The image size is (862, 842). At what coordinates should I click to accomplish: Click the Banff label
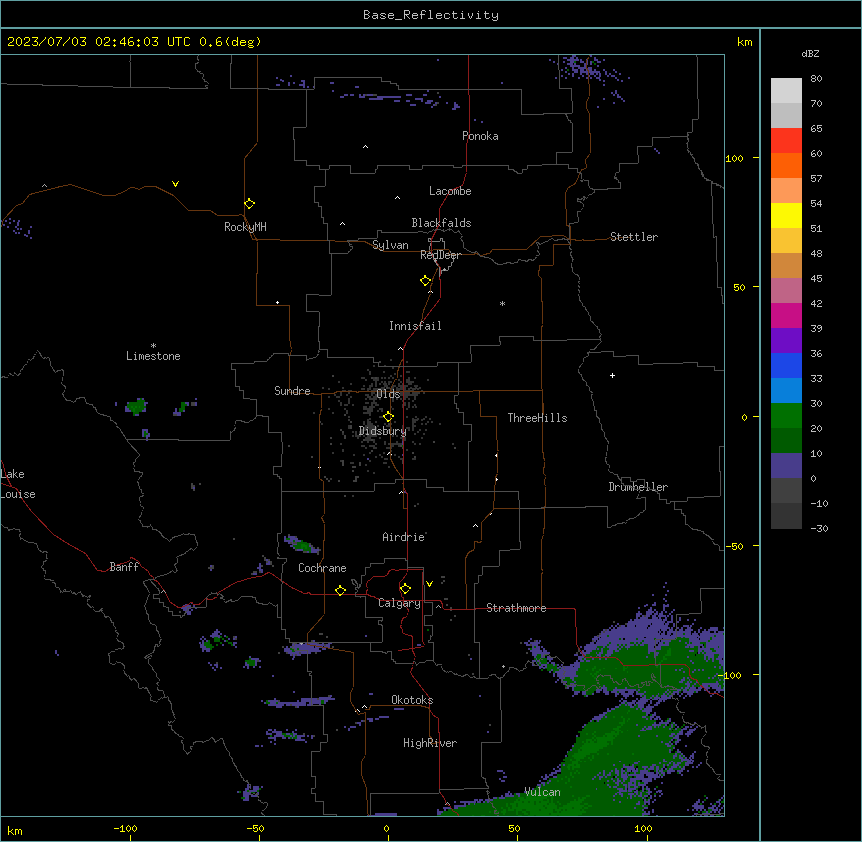point(124,567)
